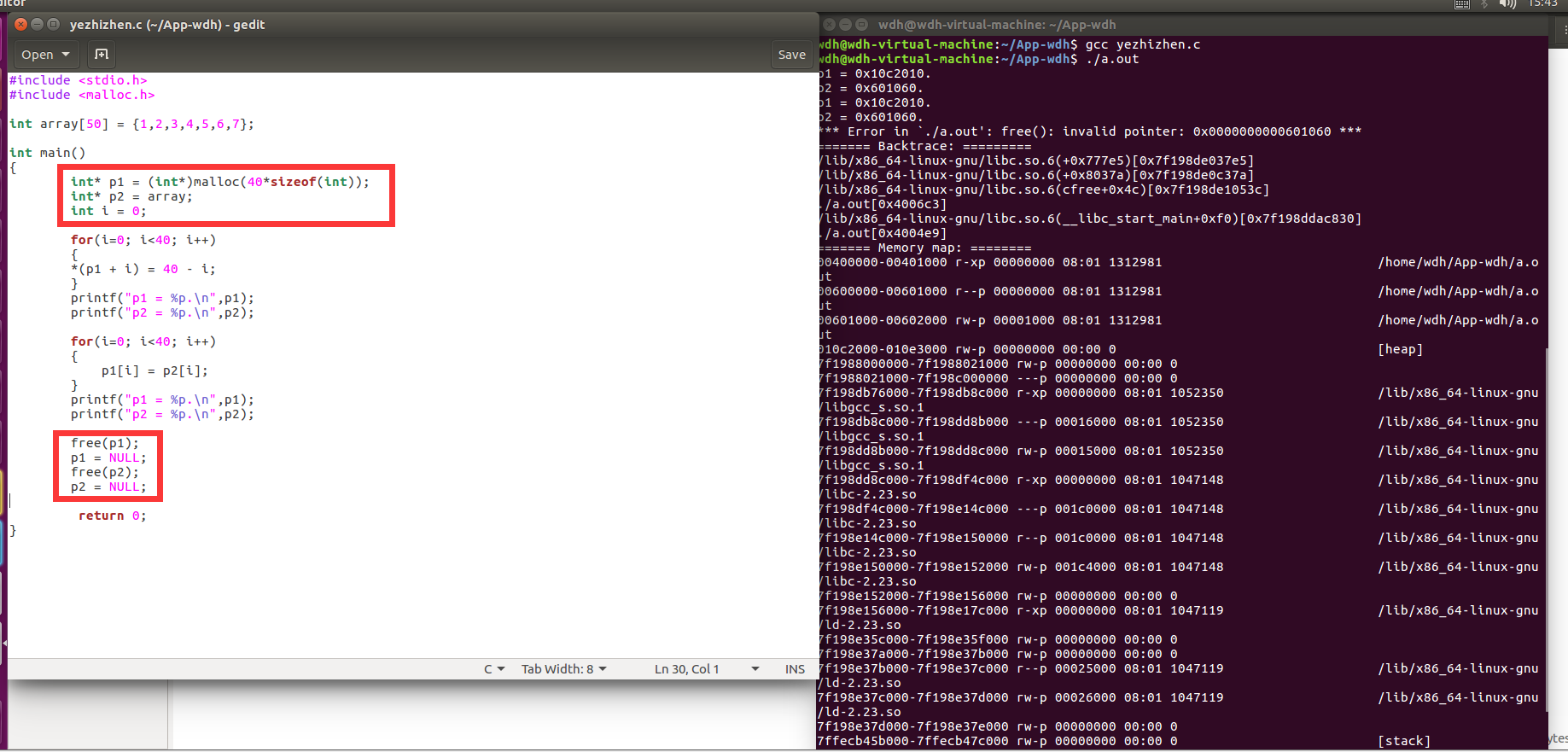Create a new document in gedit
Viewport: 1568px width, 752px height.
102,55
